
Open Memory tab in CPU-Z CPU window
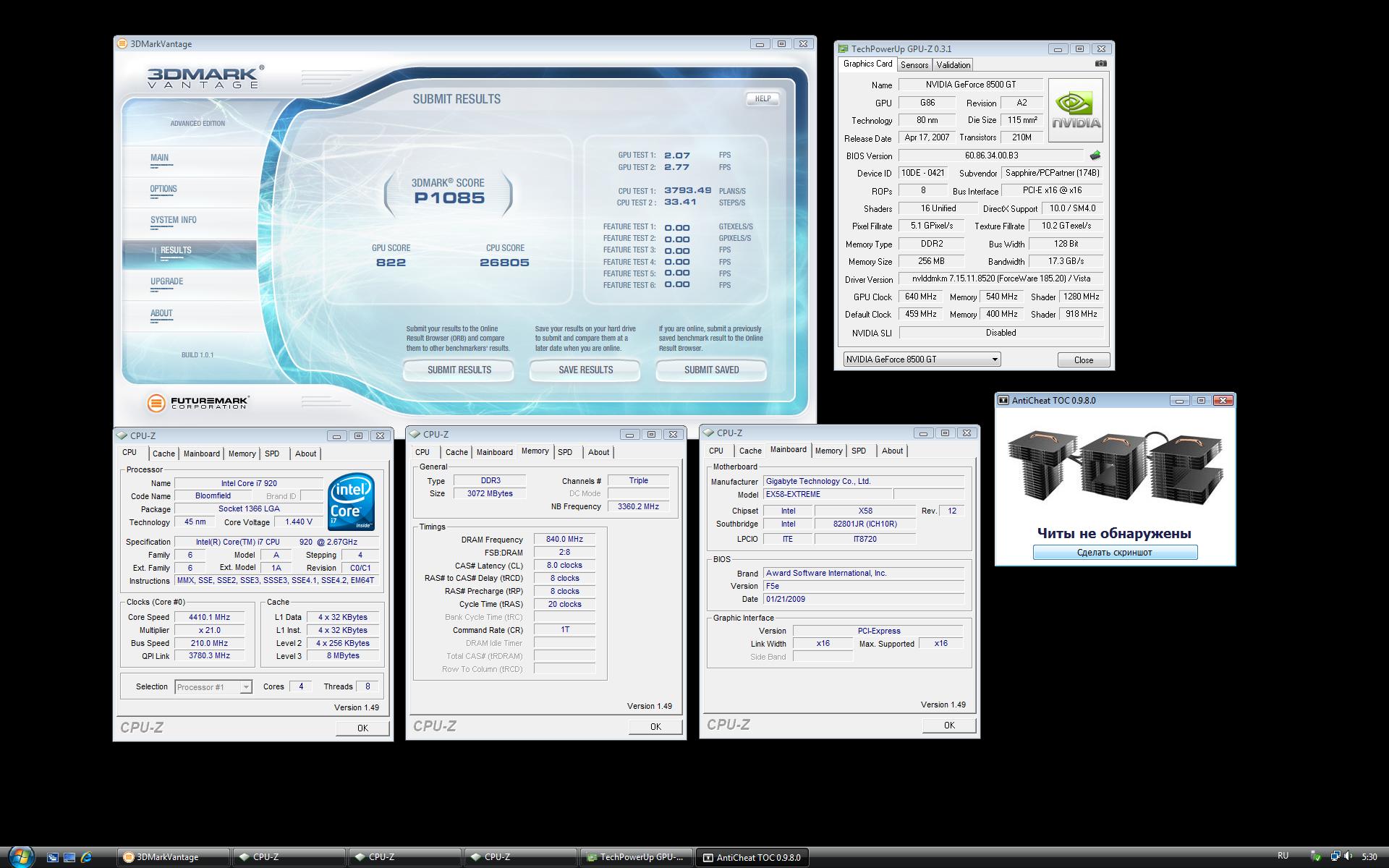242,454
